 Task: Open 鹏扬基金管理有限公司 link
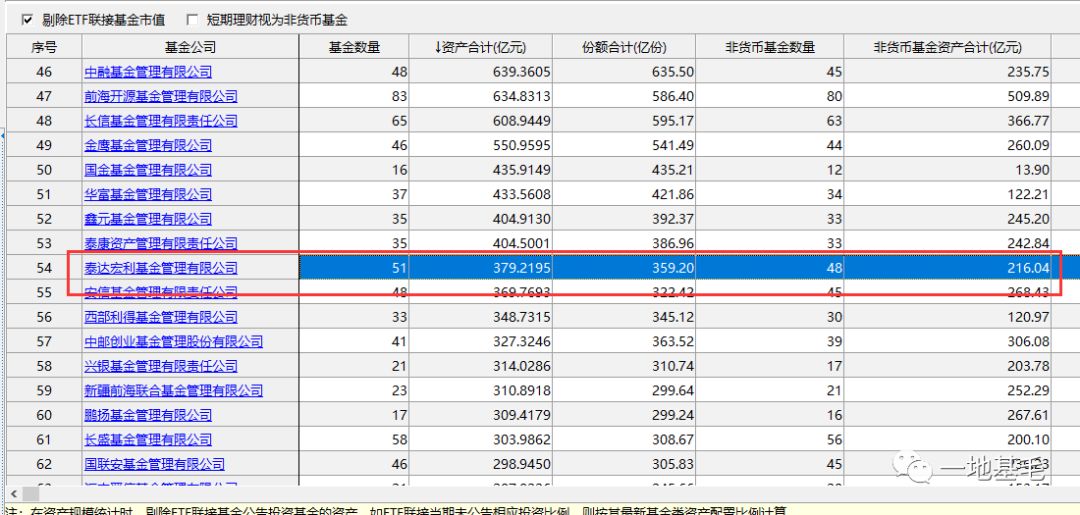tap(148, 415)
